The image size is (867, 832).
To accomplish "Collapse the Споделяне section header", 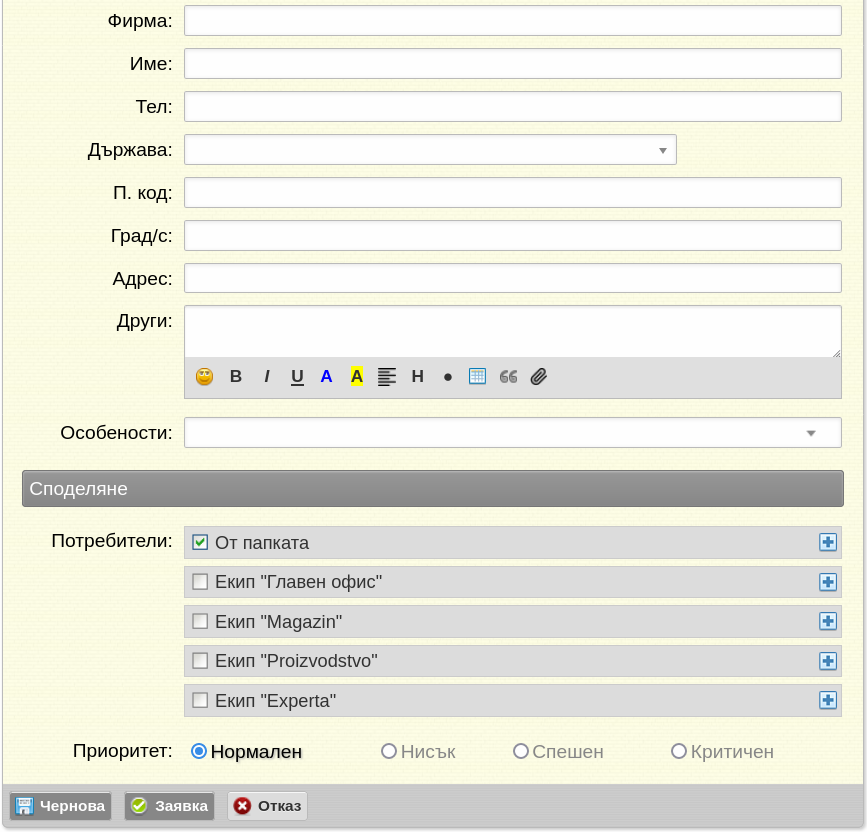I will coord(433,489).
